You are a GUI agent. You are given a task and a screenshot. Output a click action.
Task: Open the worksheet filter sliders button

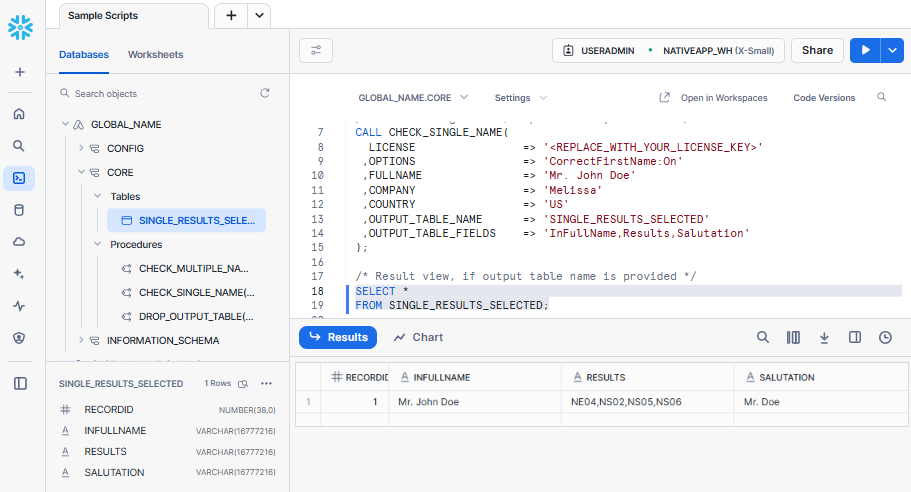point(316,51)
